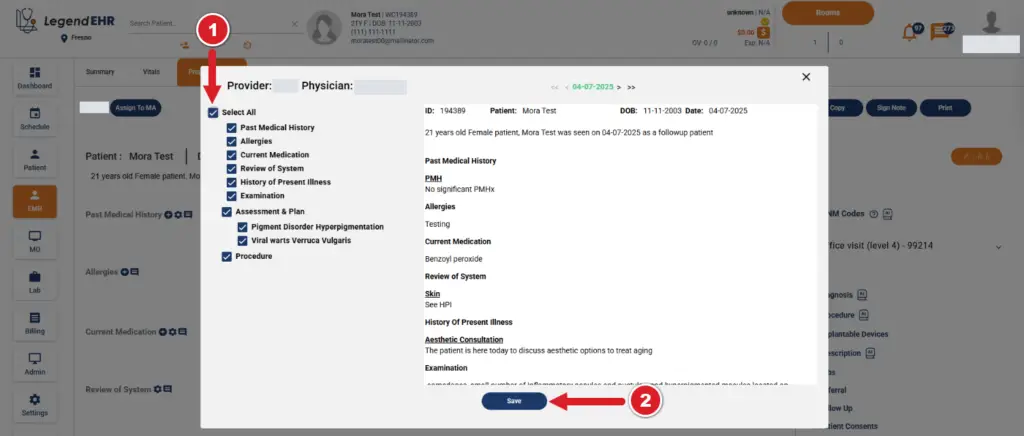Jump to last visit double arrow
The height and width of the screenshot is (436, 1024).
(632, 87)
